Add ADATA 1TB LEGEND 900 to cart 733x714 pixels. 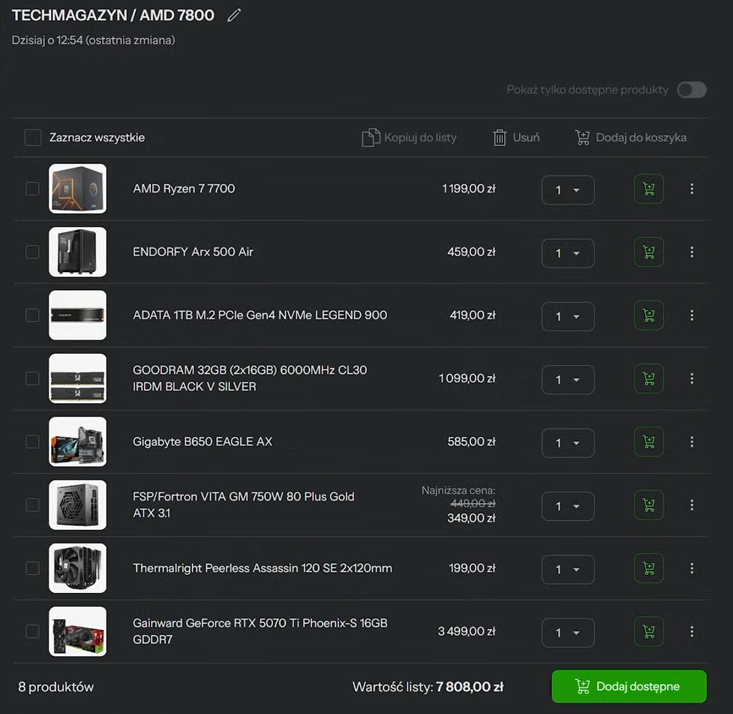[648, 316]
